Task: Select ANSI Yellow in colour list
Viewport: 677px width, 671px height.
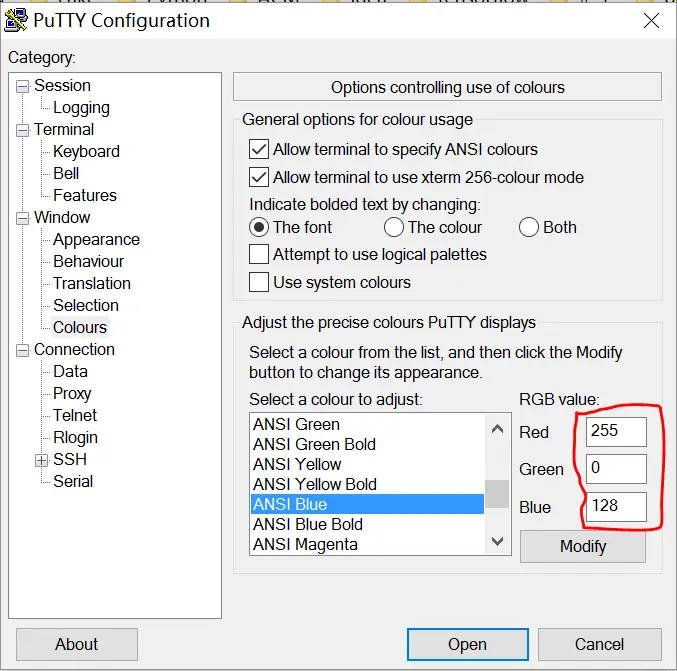Action: (x=367, y=465)
